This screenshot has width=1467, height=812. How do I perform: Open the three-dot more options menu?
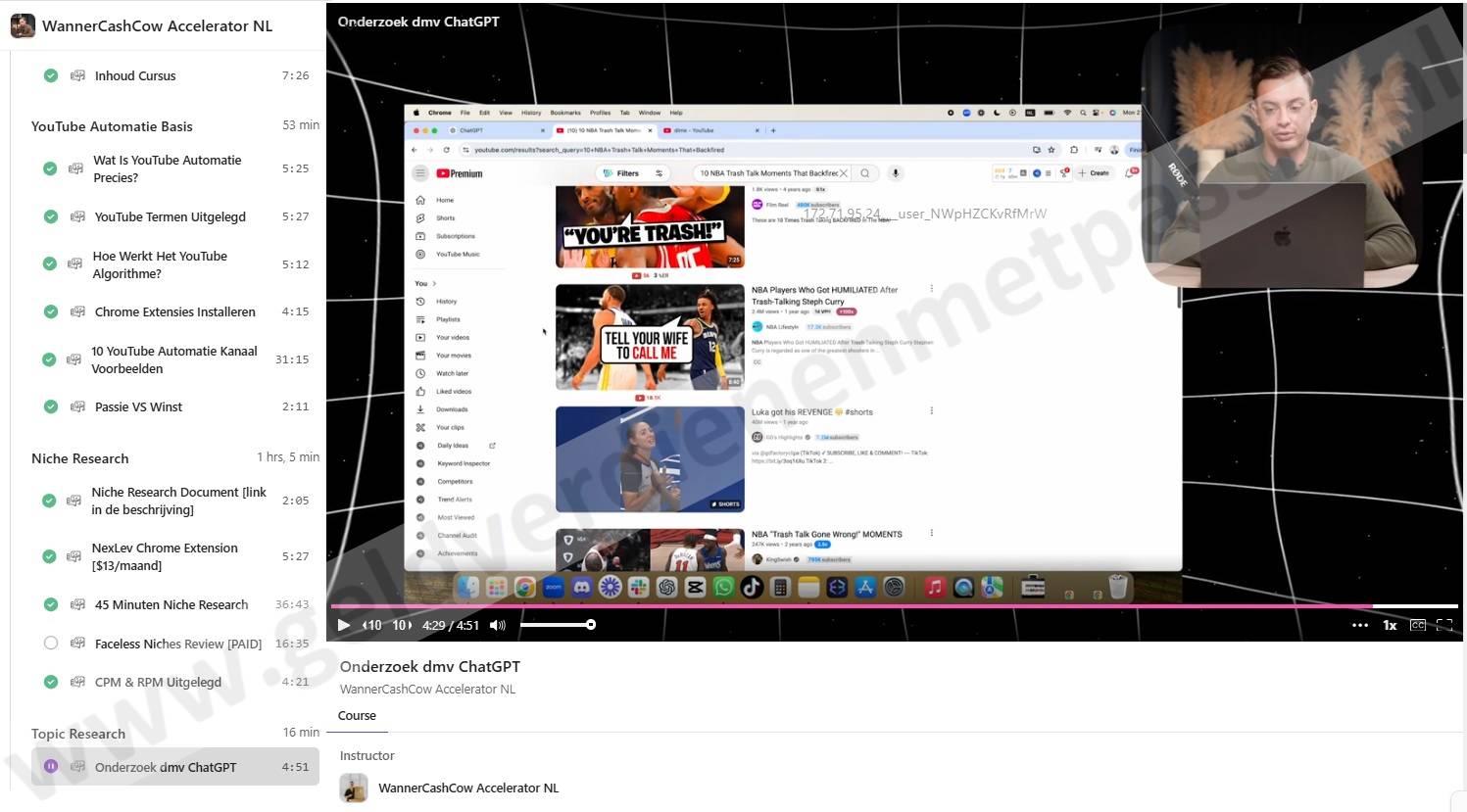click(x=1359, y=625)
